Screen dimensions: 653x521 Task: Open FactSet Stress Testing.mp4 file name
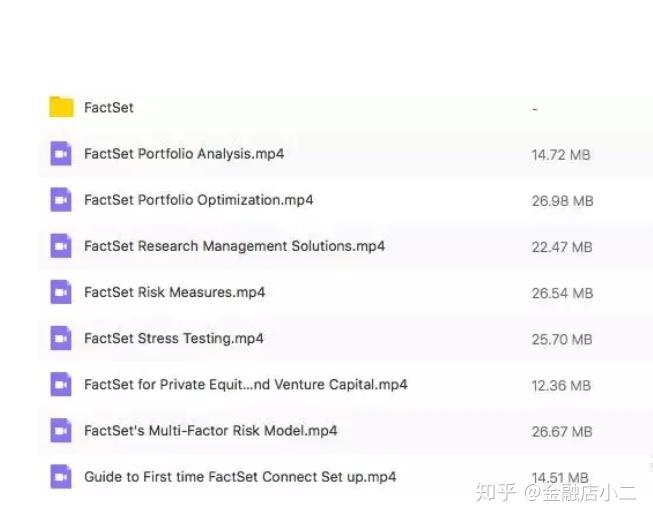pyautogui.click(x=173, y=338)
